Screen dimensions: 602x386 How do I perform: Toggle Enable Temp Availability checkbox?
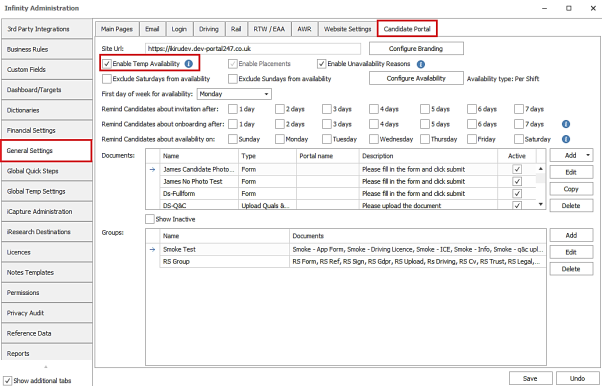click(107, 64)
